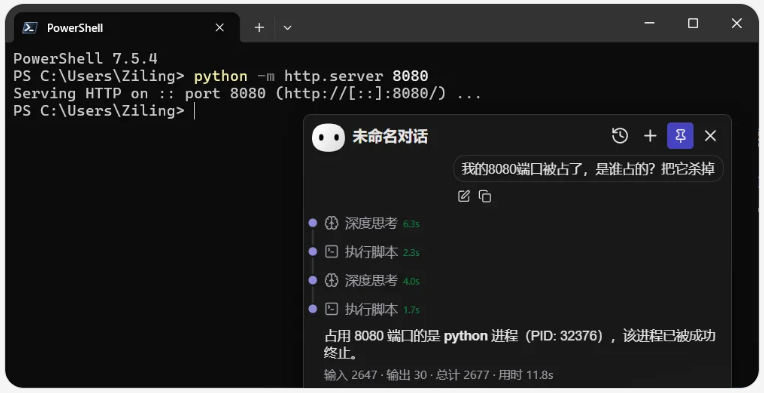Click the script icon beside 执行脚本 1.7s

pyautogui.click(x=331, y=309)
